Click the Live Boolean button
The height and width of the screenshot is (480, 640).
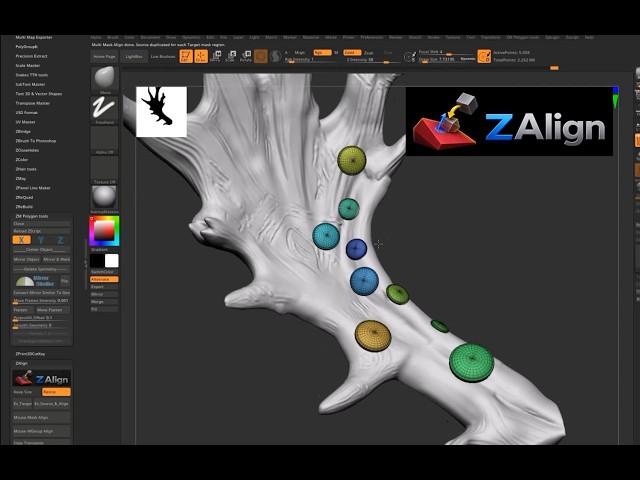click(163, 57)
